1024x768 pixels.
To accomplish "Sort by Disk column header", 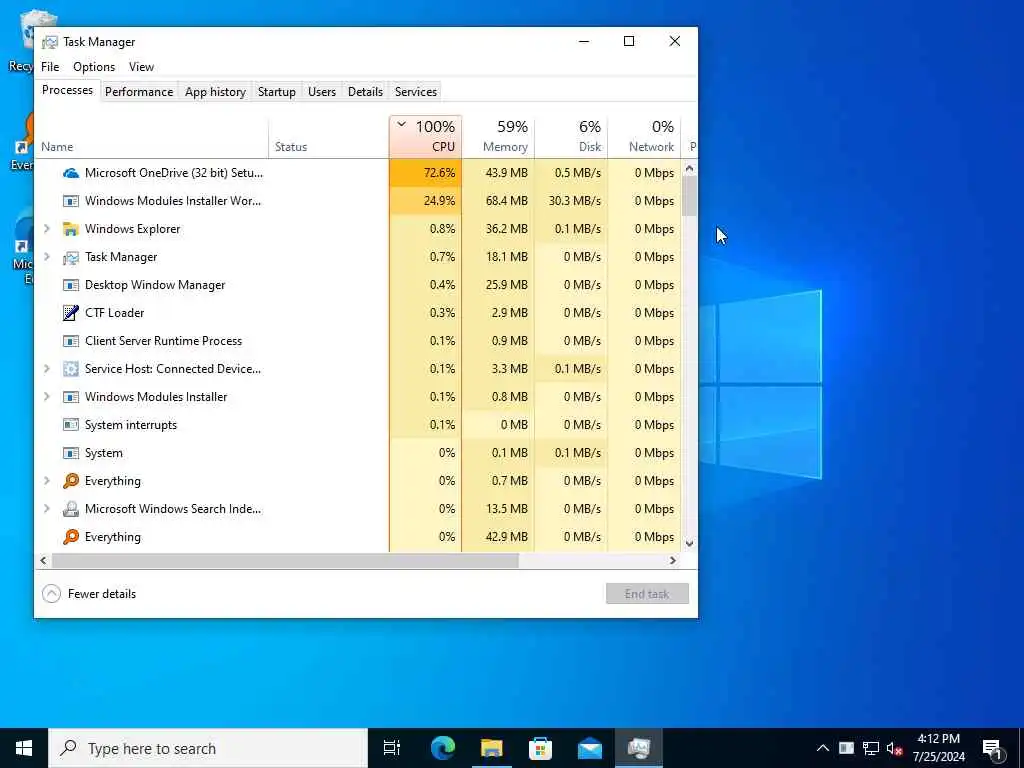I will (x=571, y=137).
